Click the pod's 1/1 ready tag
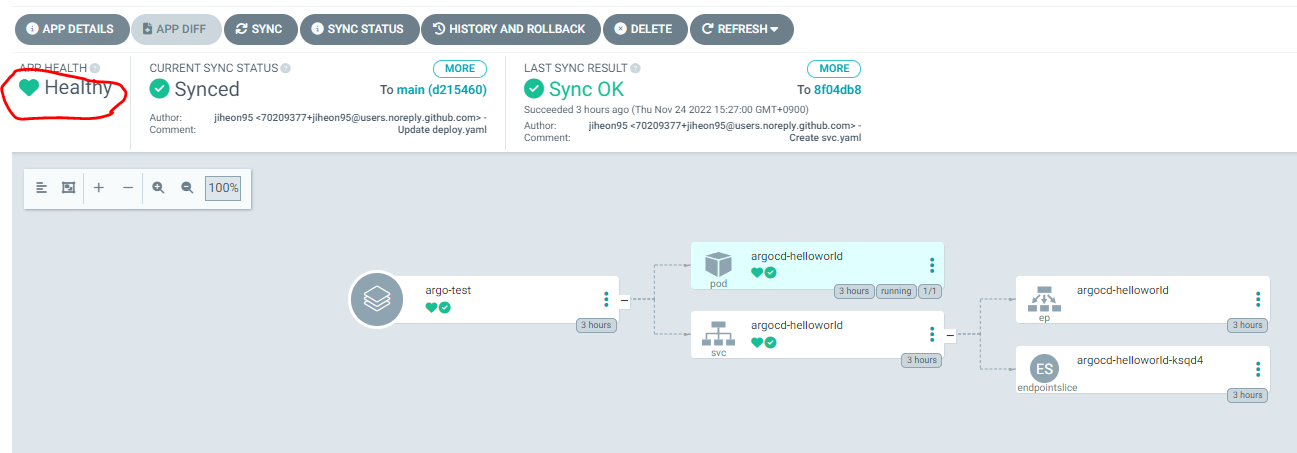 pos(930,291)
